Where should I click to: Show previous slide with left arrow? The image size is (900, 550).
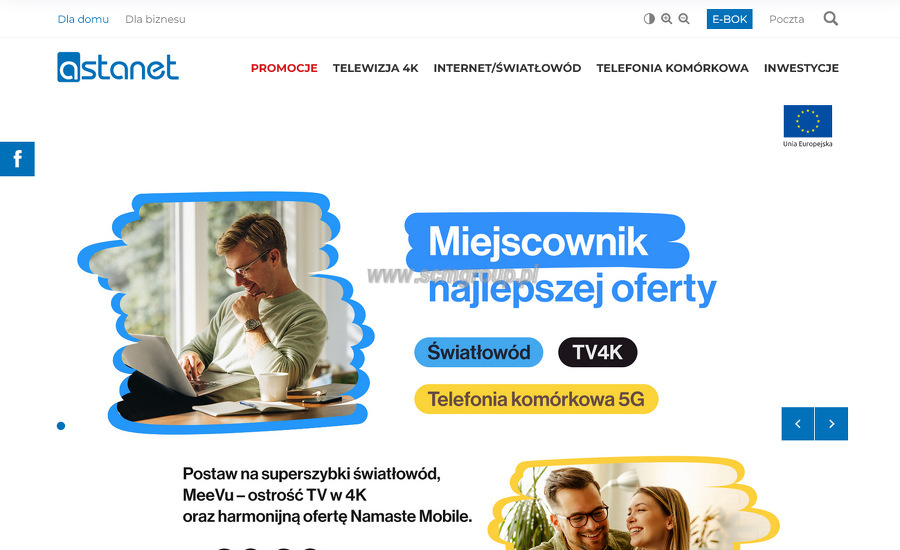798,424
